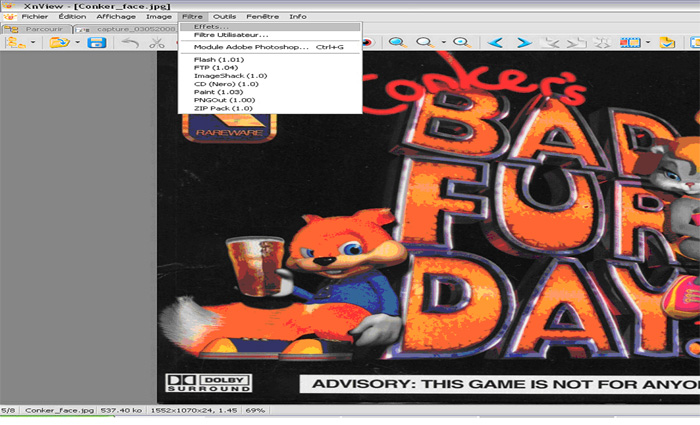This screenshot has height=425, width=700.
Task: Go to previous image with left arrow
Action: pyautogui.click(x=496, y=42)
